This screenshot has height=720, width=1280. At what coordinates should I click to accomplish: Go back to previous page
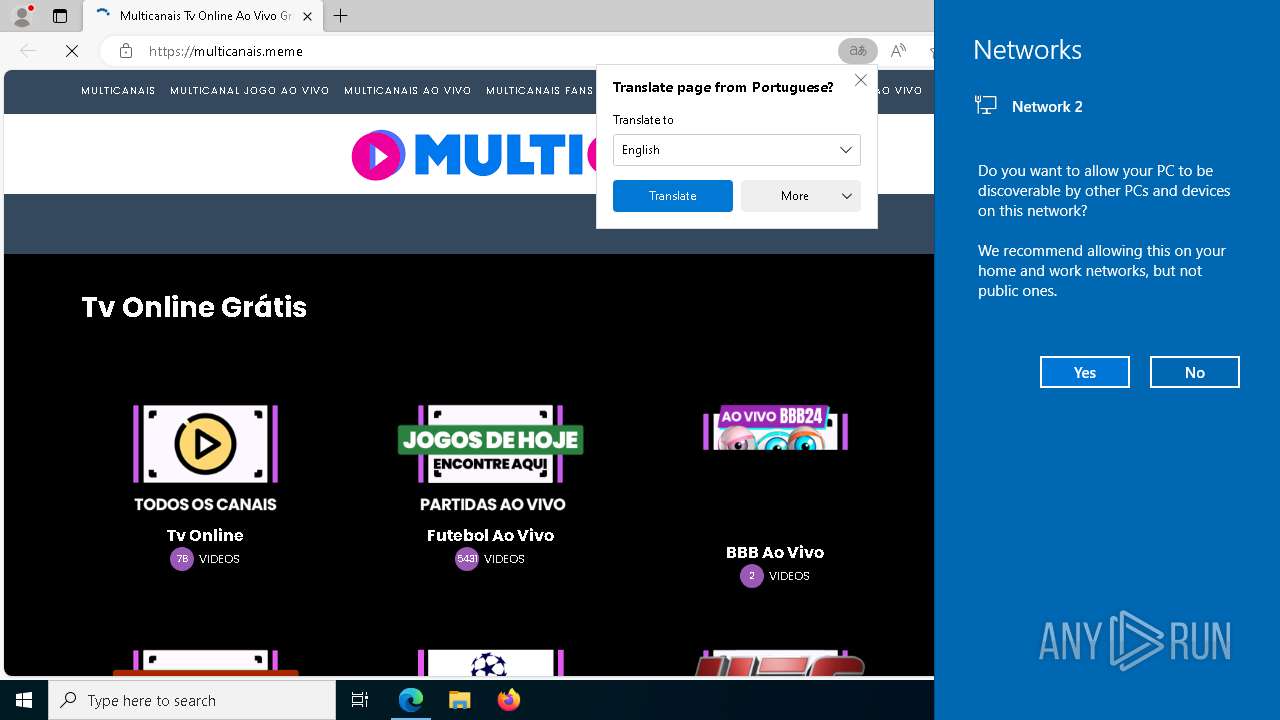point(28,51)
